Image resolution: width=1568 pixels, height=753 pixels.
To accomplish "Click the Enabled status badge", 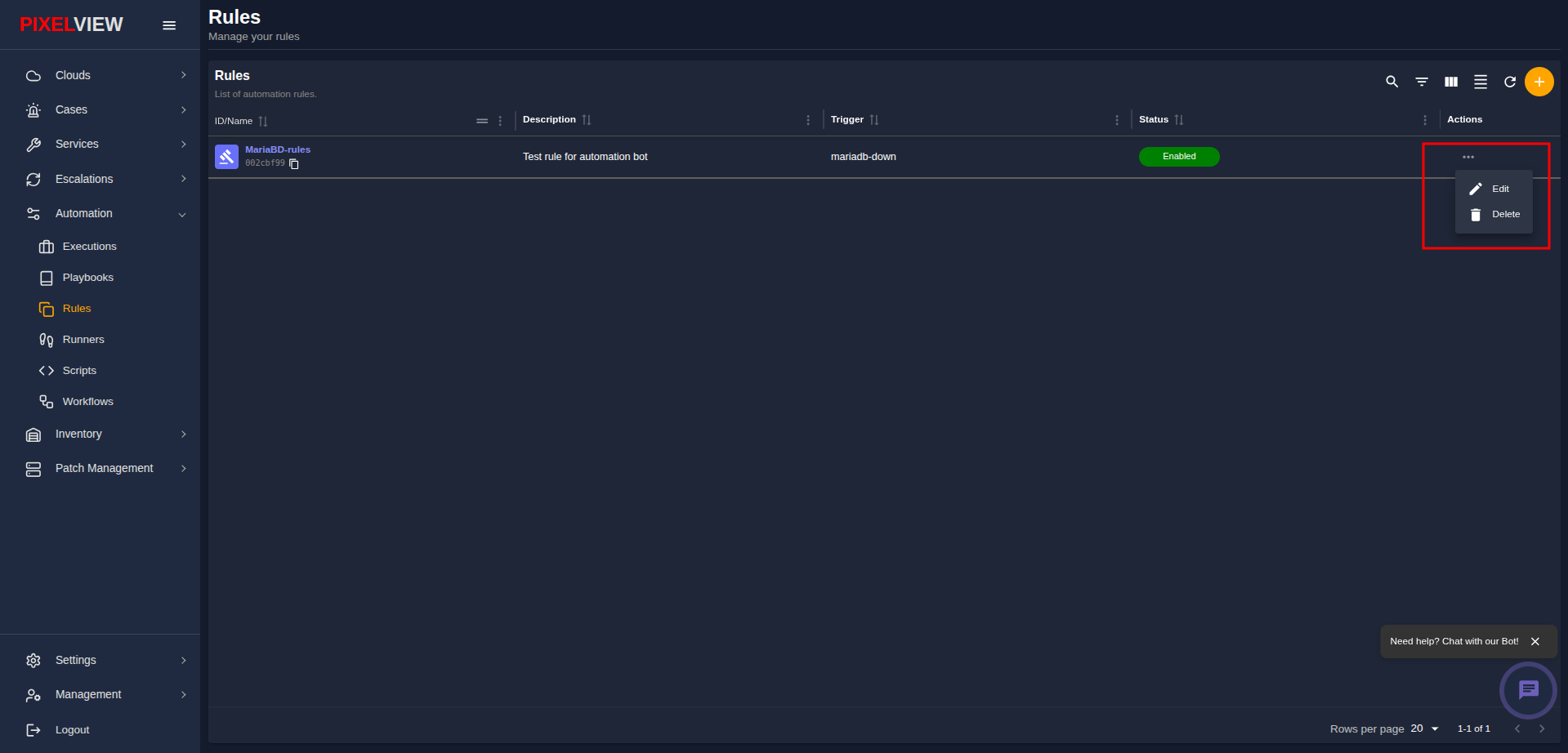I will [x=1179, y=157].
